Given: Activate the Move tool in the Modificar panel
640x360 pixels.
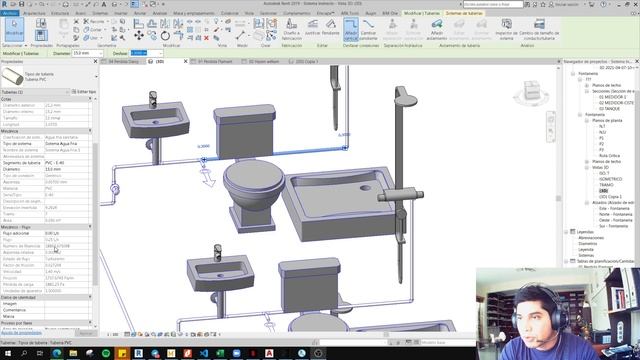Looking at the screenshot, I should tap(139, 36).
